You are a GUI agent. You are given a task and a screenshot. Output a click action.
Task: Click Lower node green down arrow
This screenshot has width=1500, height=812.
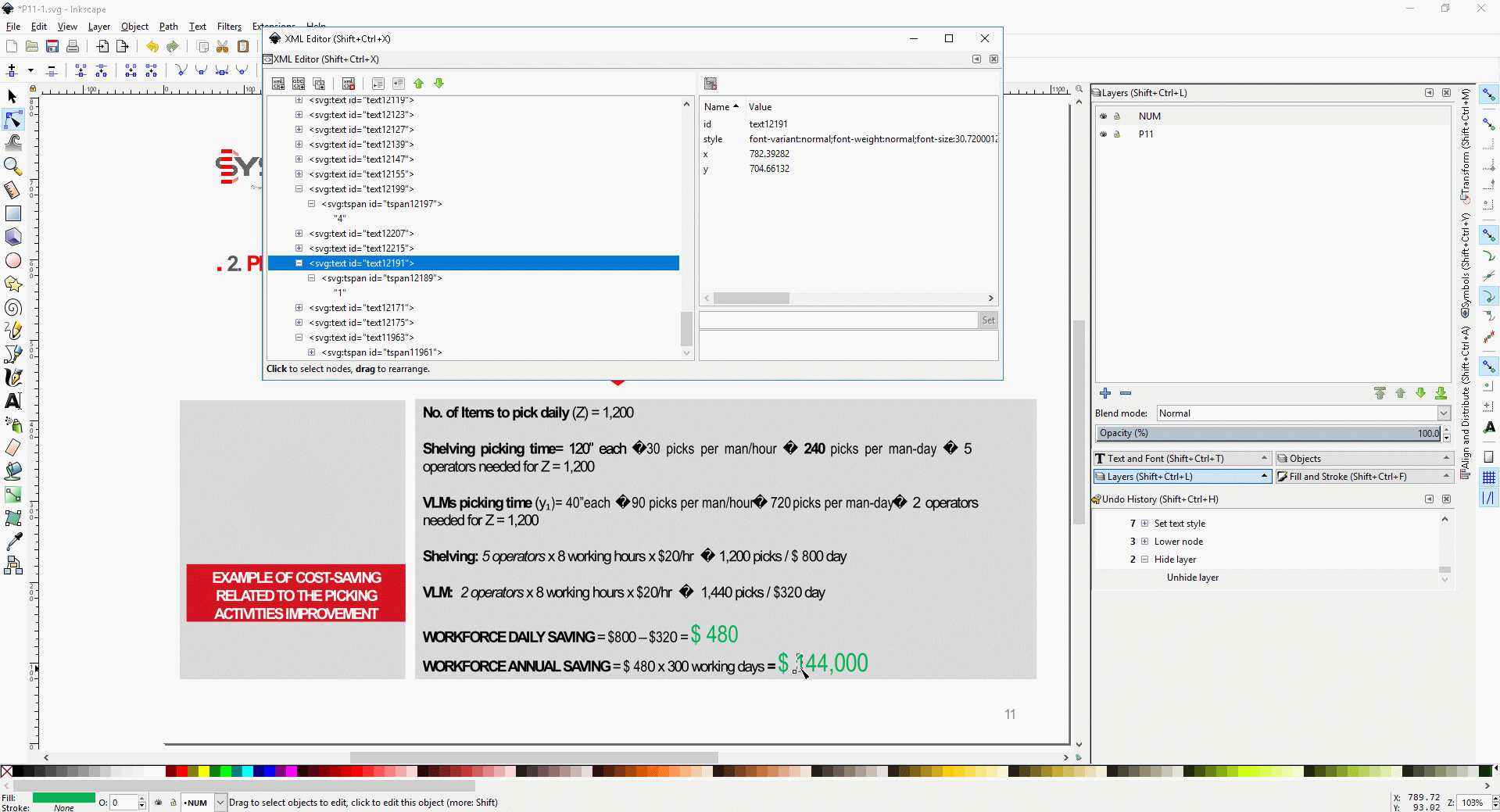pos(439,84)
